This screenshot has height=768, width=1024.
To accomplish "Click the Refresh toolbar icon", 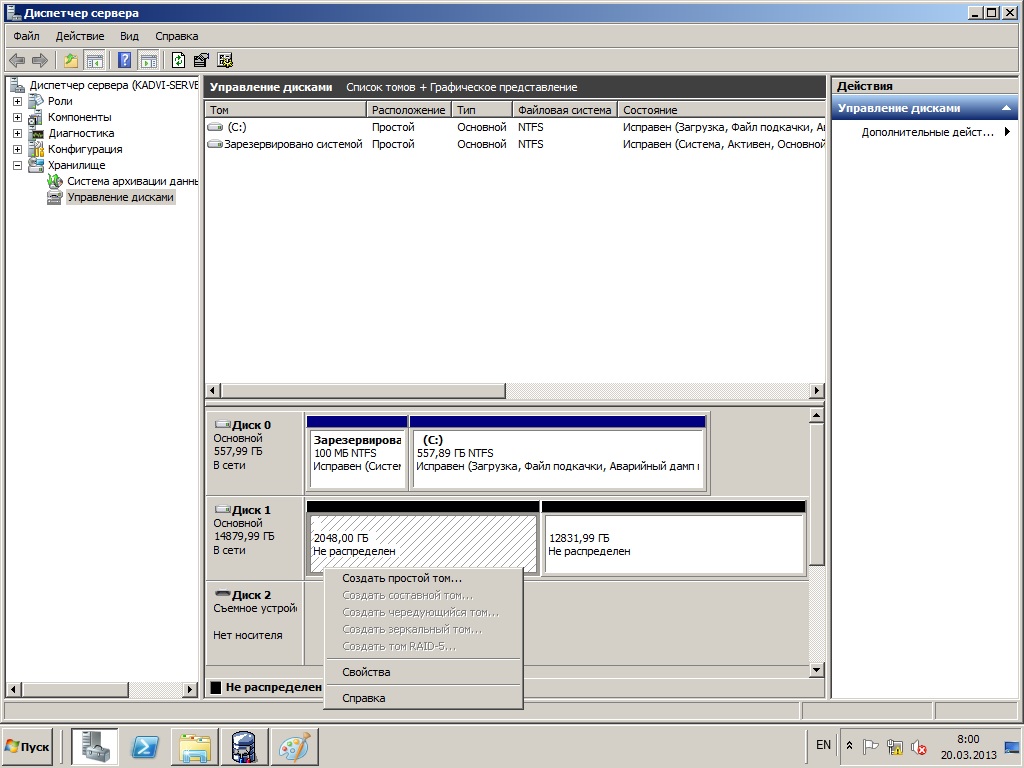I will tap(178, 61).
